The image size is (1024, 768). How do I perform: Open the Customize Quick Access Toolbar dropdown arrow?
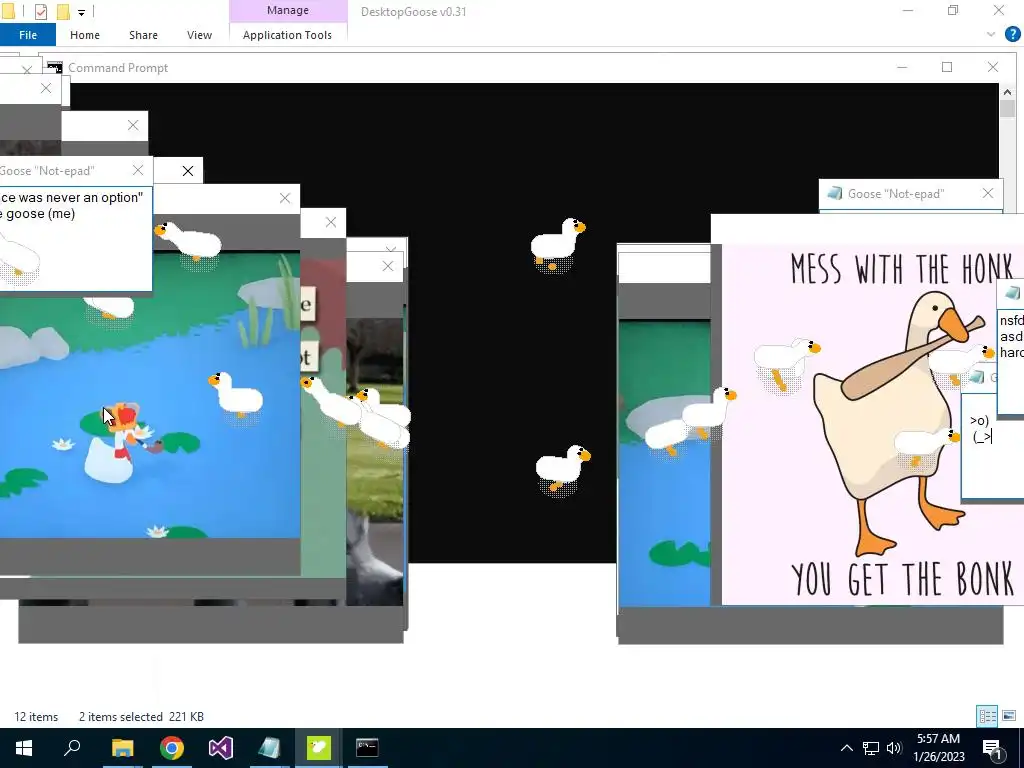click(81, 12)
